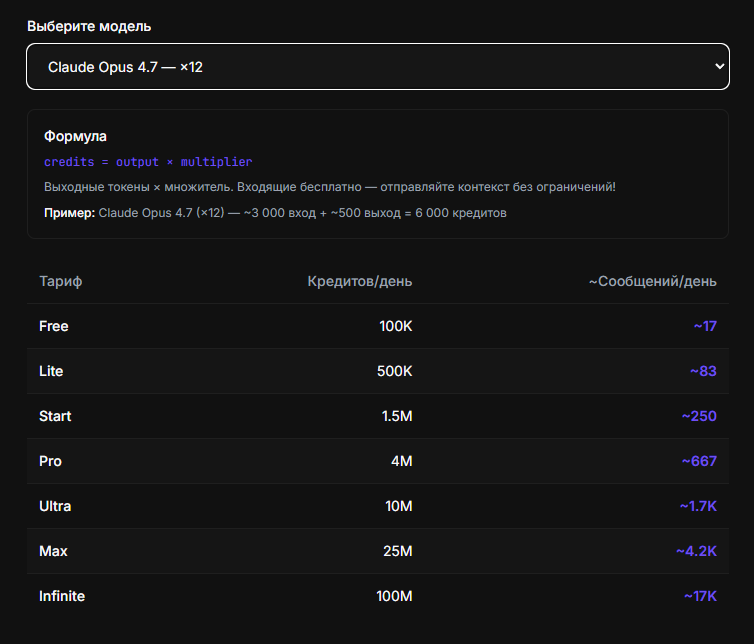Click the "Пример" example line text
Image resolution: width=754 pixels, height=644 pixels.
[x=275, y=213]
